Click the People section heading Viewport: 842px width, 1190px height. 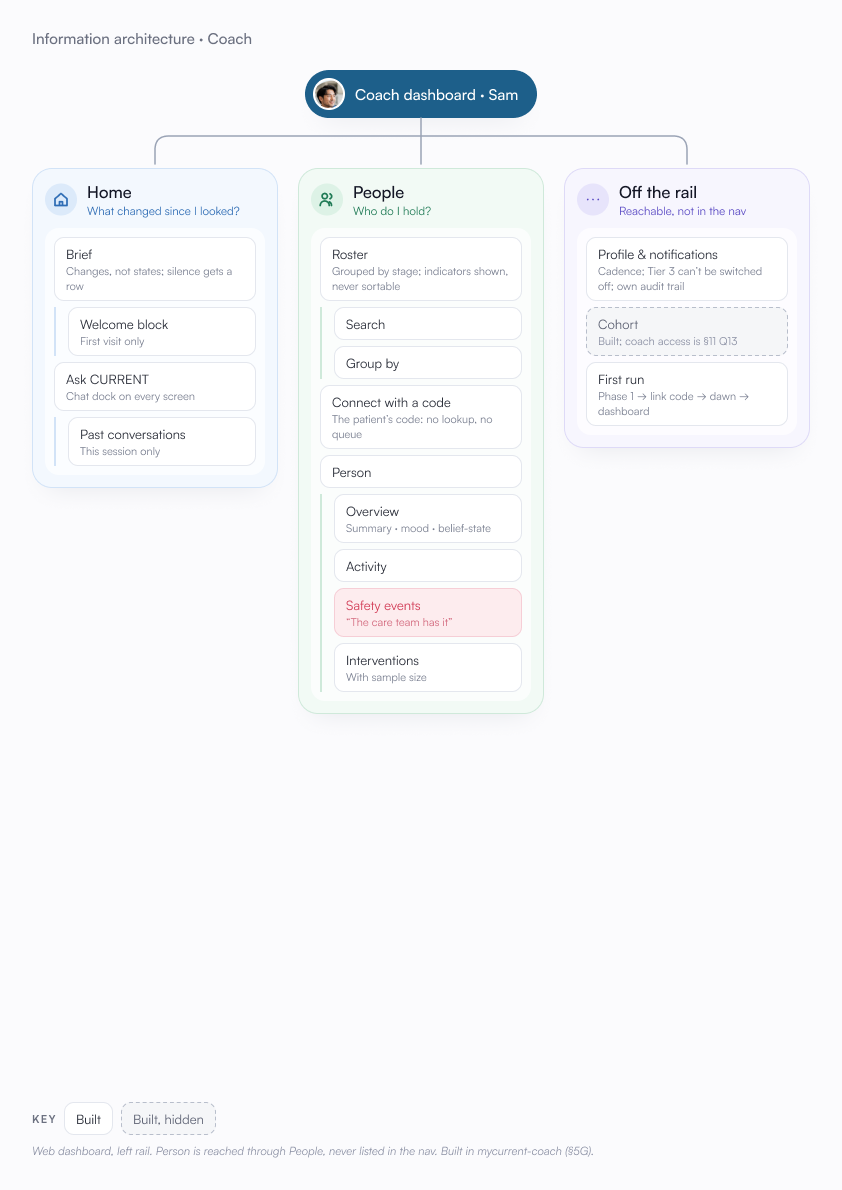[378, 193]
